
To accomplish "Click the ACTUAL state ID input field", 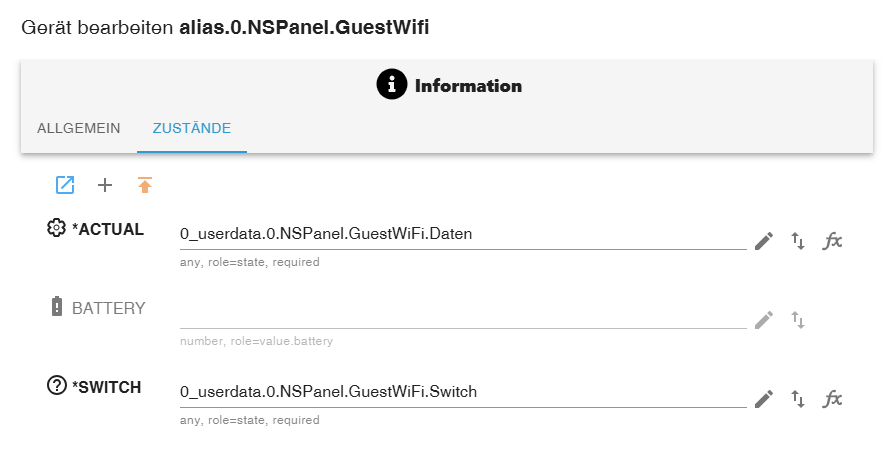I will pos(462,234).
